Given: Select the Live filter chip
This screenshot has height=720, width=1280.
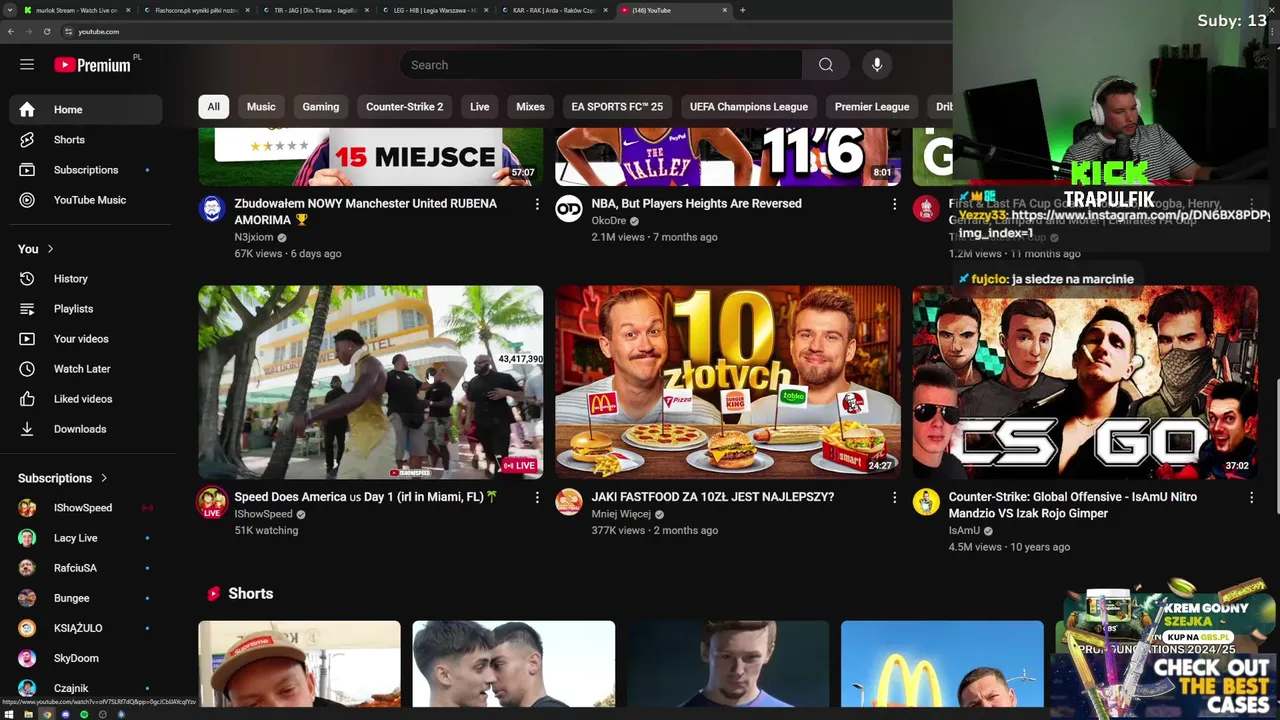Looking at the screenshot, I should pos(480,107).
